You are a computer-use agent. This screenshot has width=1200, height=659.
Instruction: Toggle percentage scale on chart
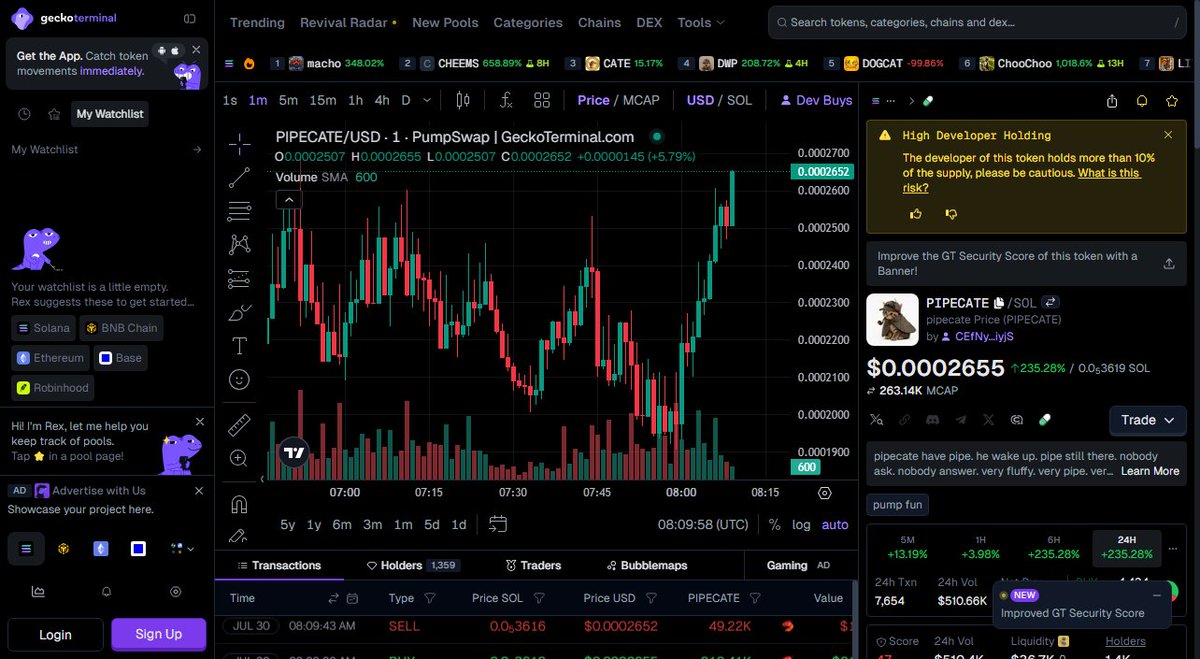pyautogui.click(x=774, y=524)
